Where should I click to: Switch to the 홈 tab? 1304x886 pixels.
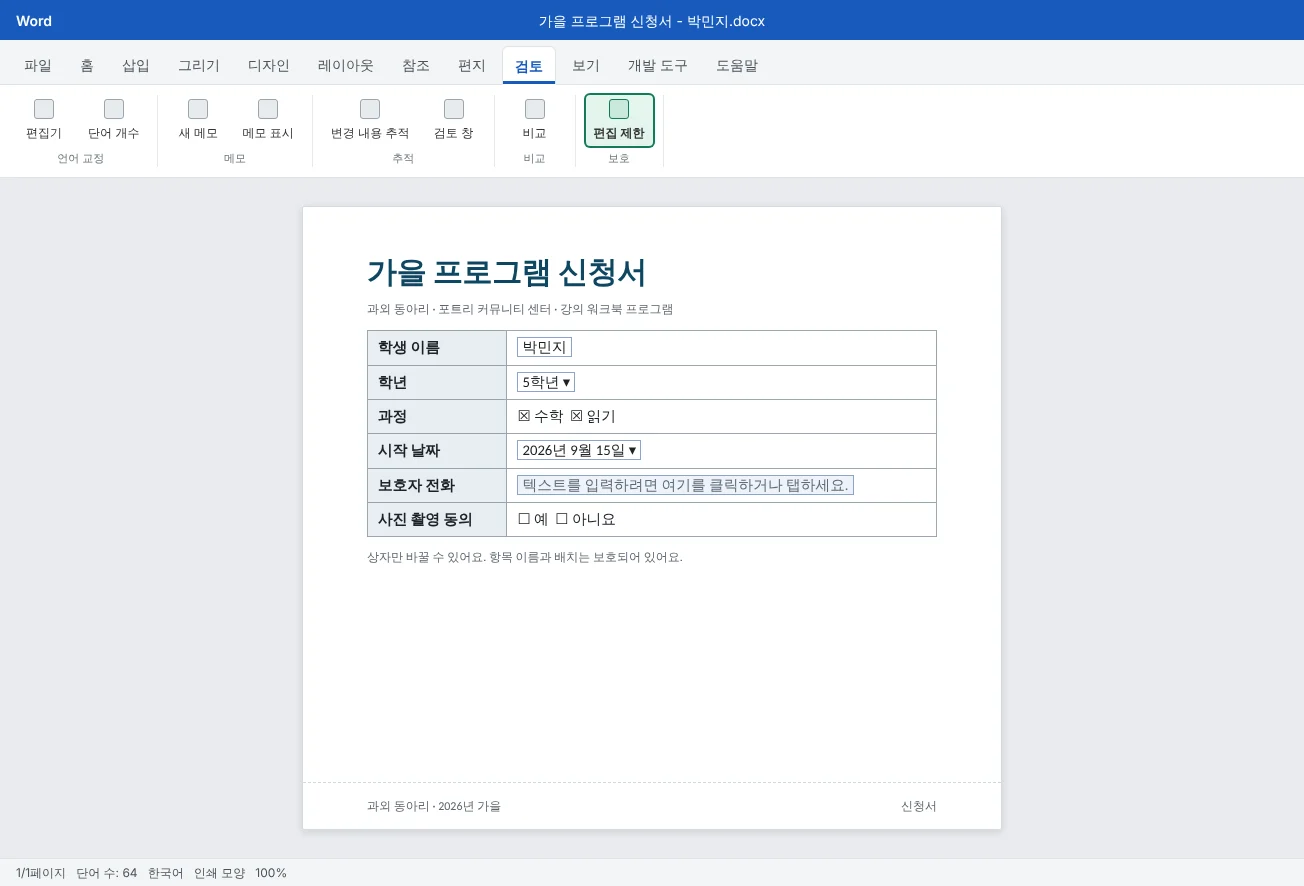pos(87,66)
